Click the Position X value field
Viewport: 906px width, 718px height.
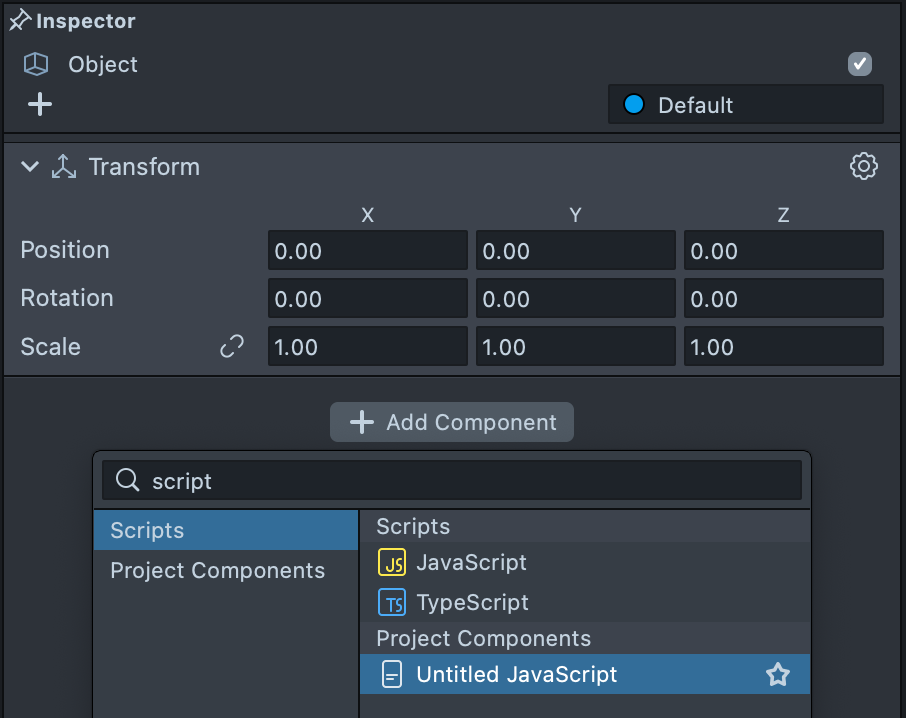367,251
